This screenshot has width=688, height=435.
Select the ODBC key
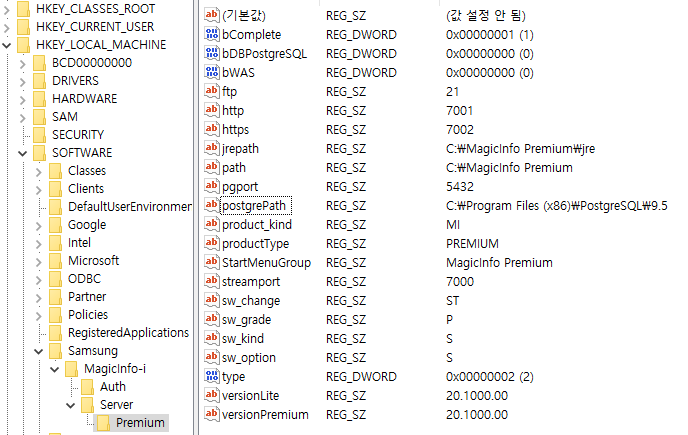(84, 279)
